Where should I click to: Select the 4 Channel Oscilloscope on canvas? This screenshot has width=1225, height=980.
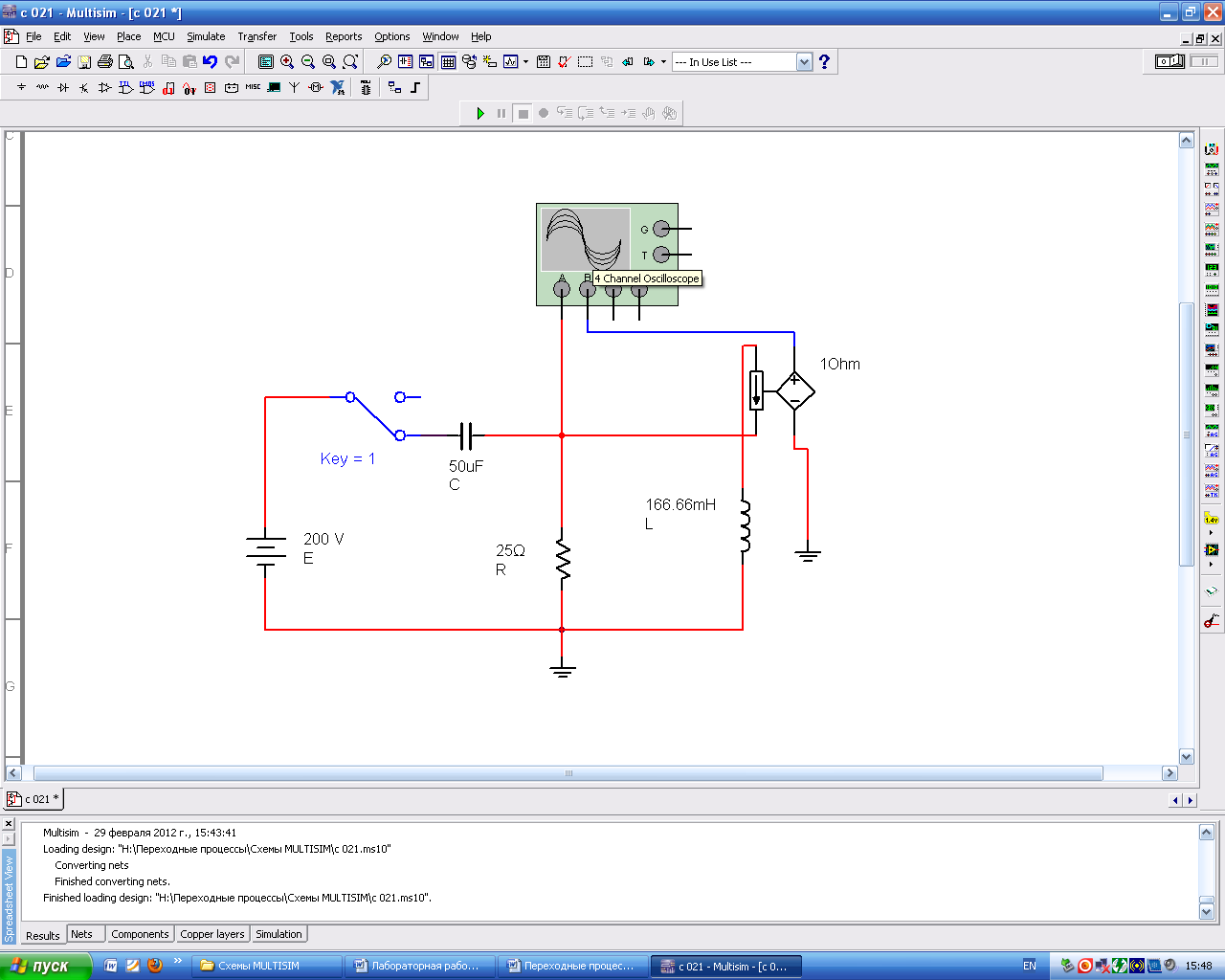607,254
